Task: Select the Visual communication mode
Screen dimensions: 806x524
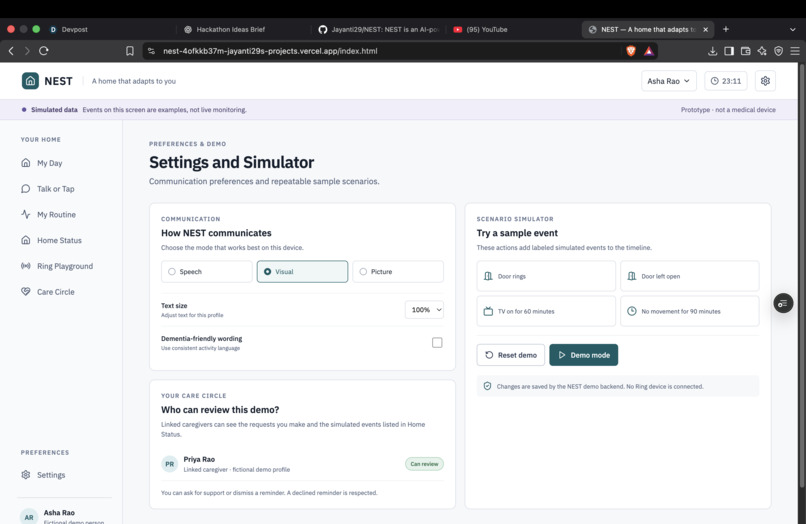Action: (x=302, y=272)
